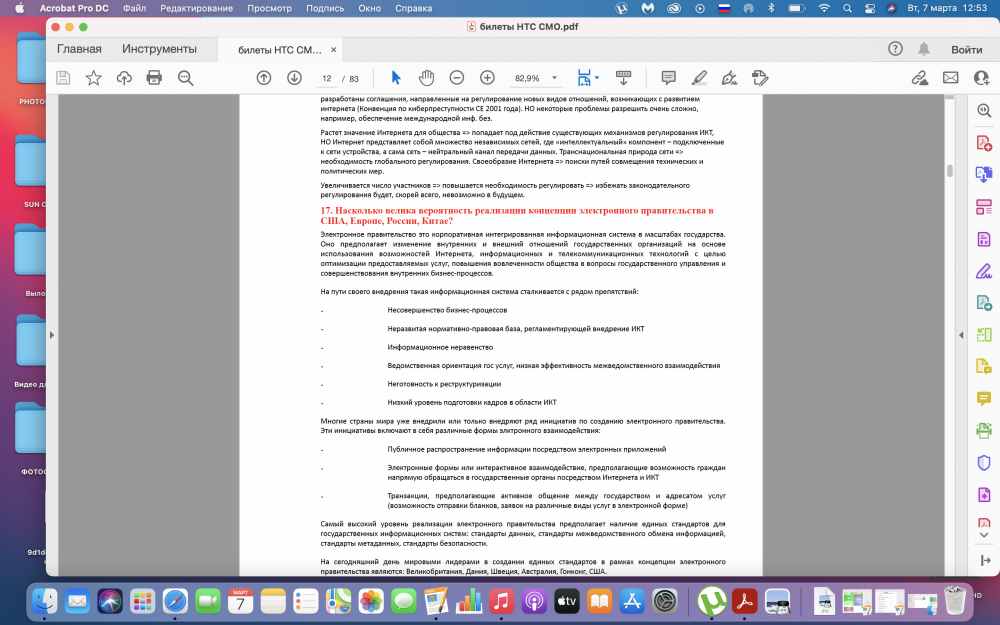Open the add comment note tool
This screenshot has width=1000, height=625.
[x=668, y=78]
